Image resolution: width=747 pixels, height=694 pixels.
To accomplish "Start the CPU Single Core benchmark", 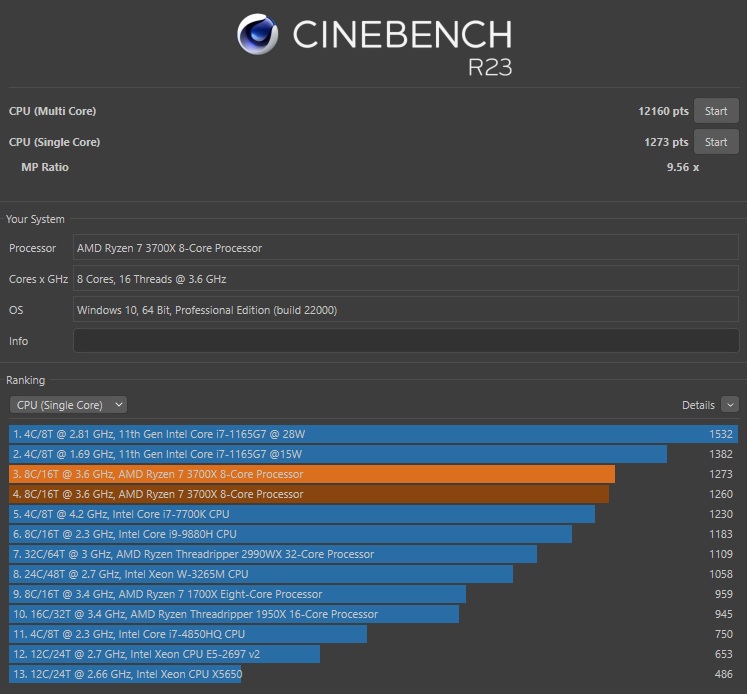I will click(716, 141).
